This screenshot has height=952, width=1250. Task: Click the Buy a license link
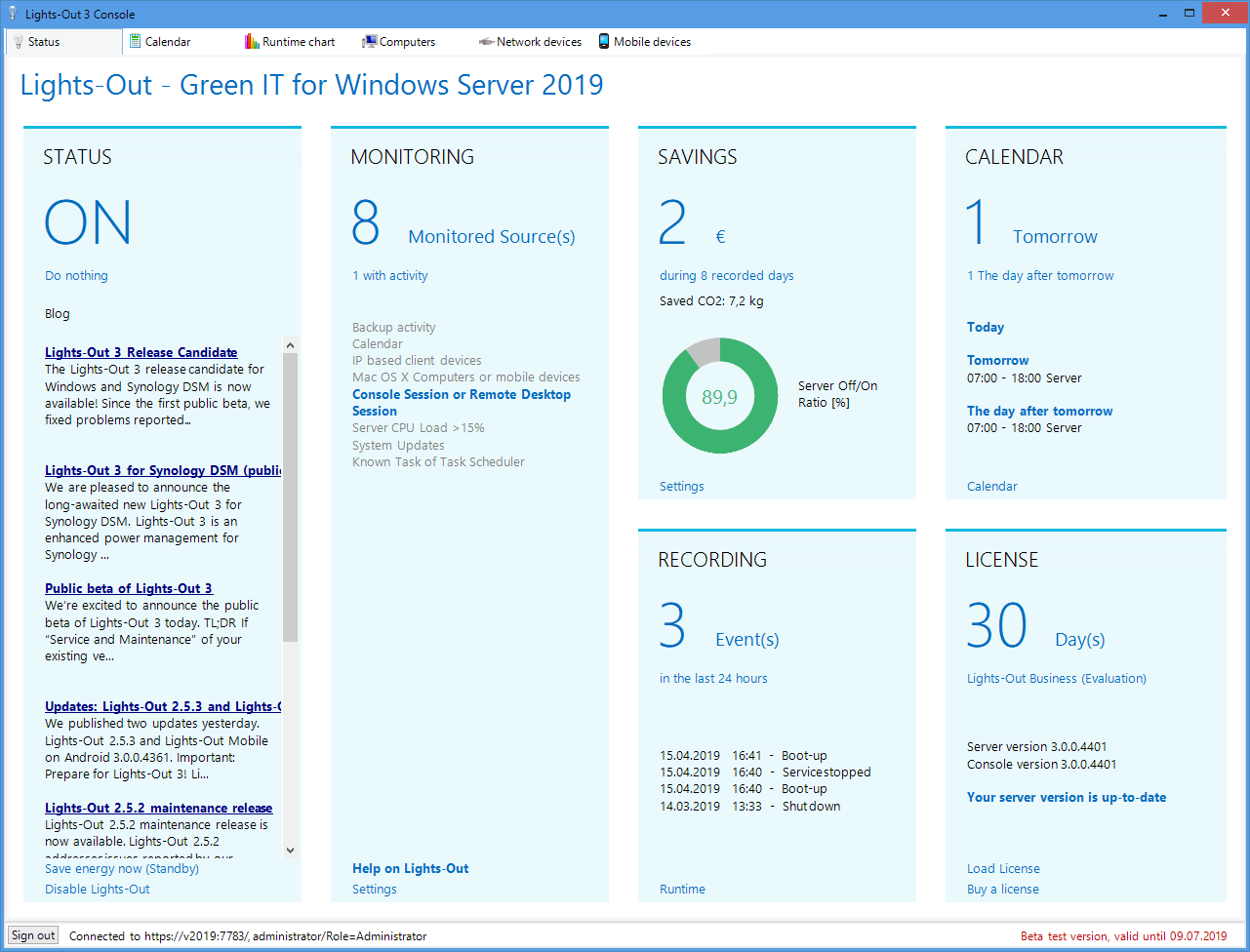(1003, 889)
